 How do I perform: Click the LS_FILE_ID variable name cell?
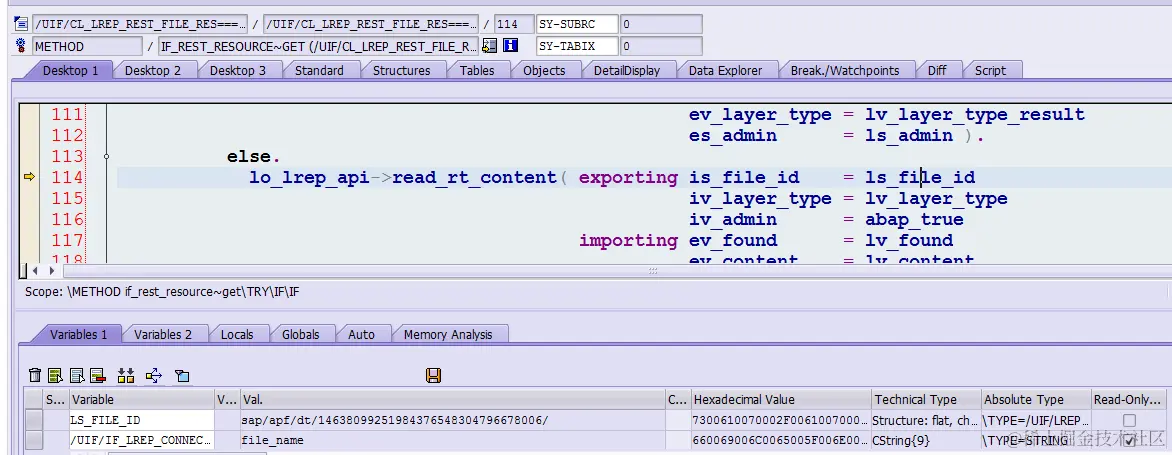tap(141, 421)
